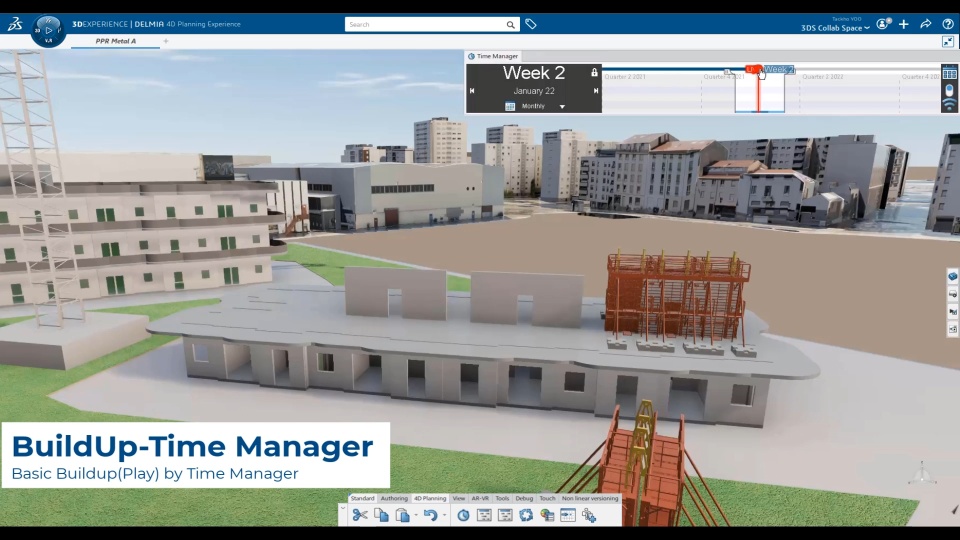Open the AR-VR toolbar tab

[480, 498]
